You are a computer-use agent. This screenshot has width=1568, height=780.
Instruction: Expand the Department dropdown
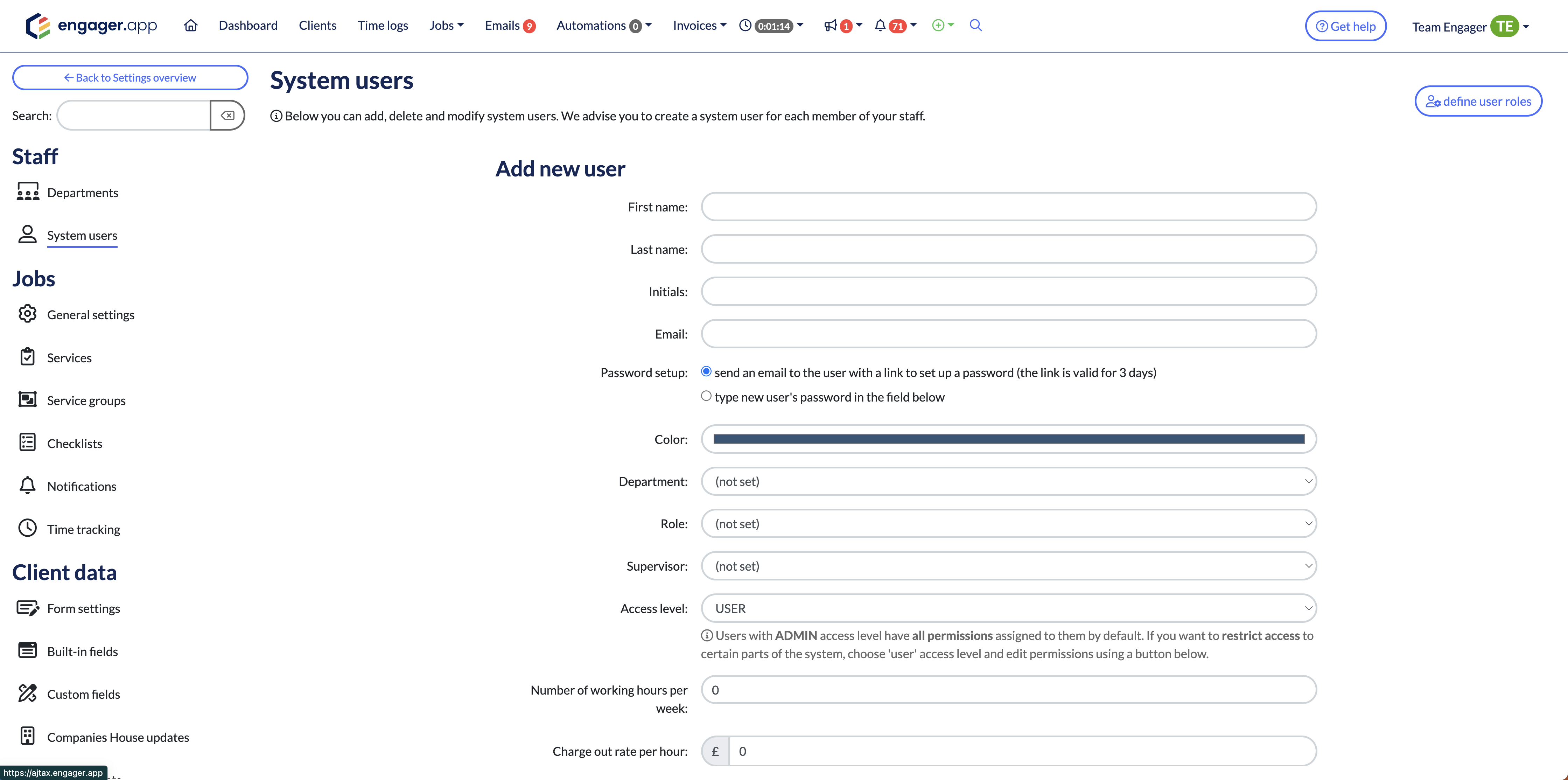1008,481
